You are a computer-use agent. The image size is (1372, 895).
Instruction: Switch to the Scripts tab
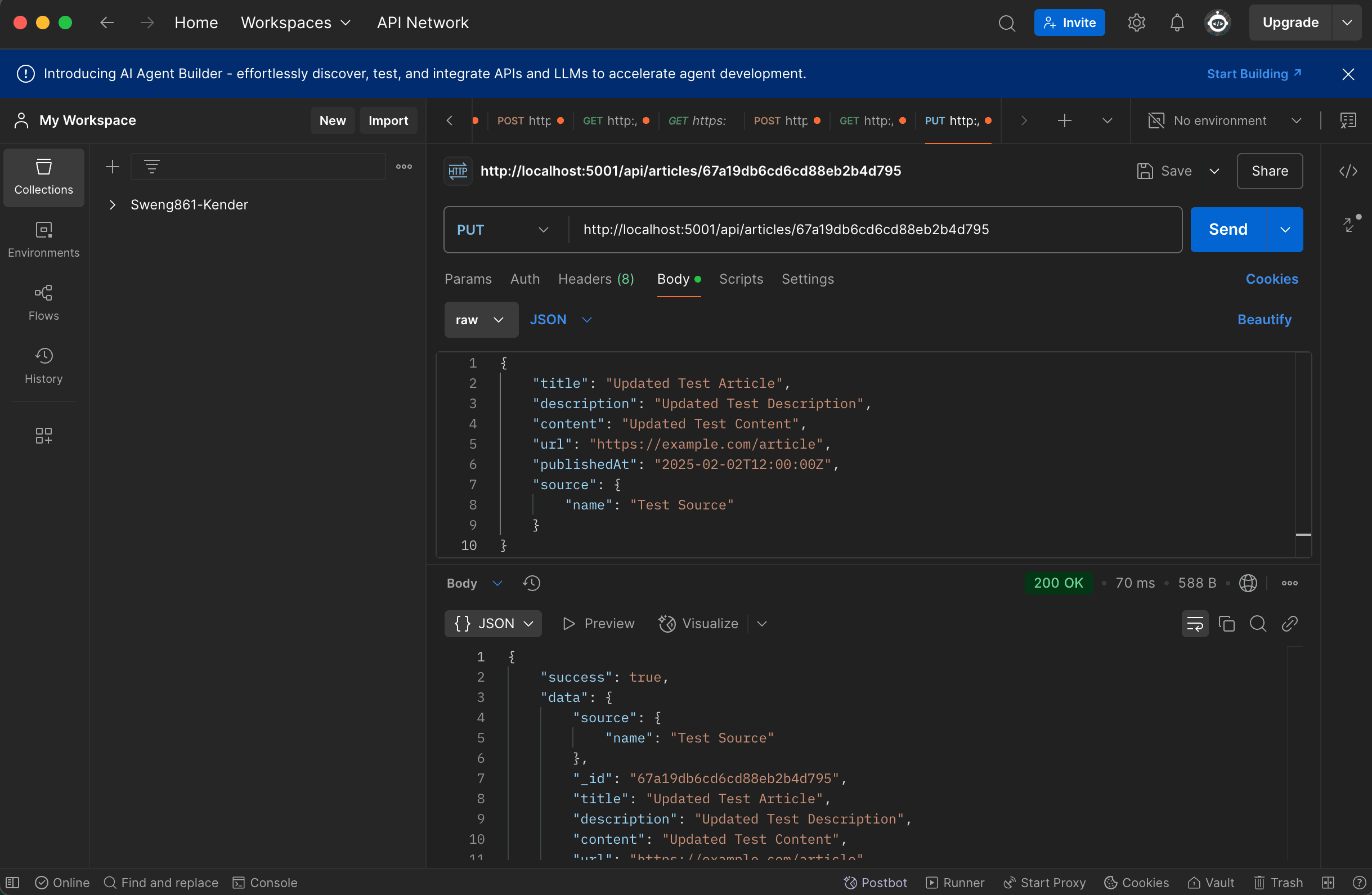click(741, 279)
